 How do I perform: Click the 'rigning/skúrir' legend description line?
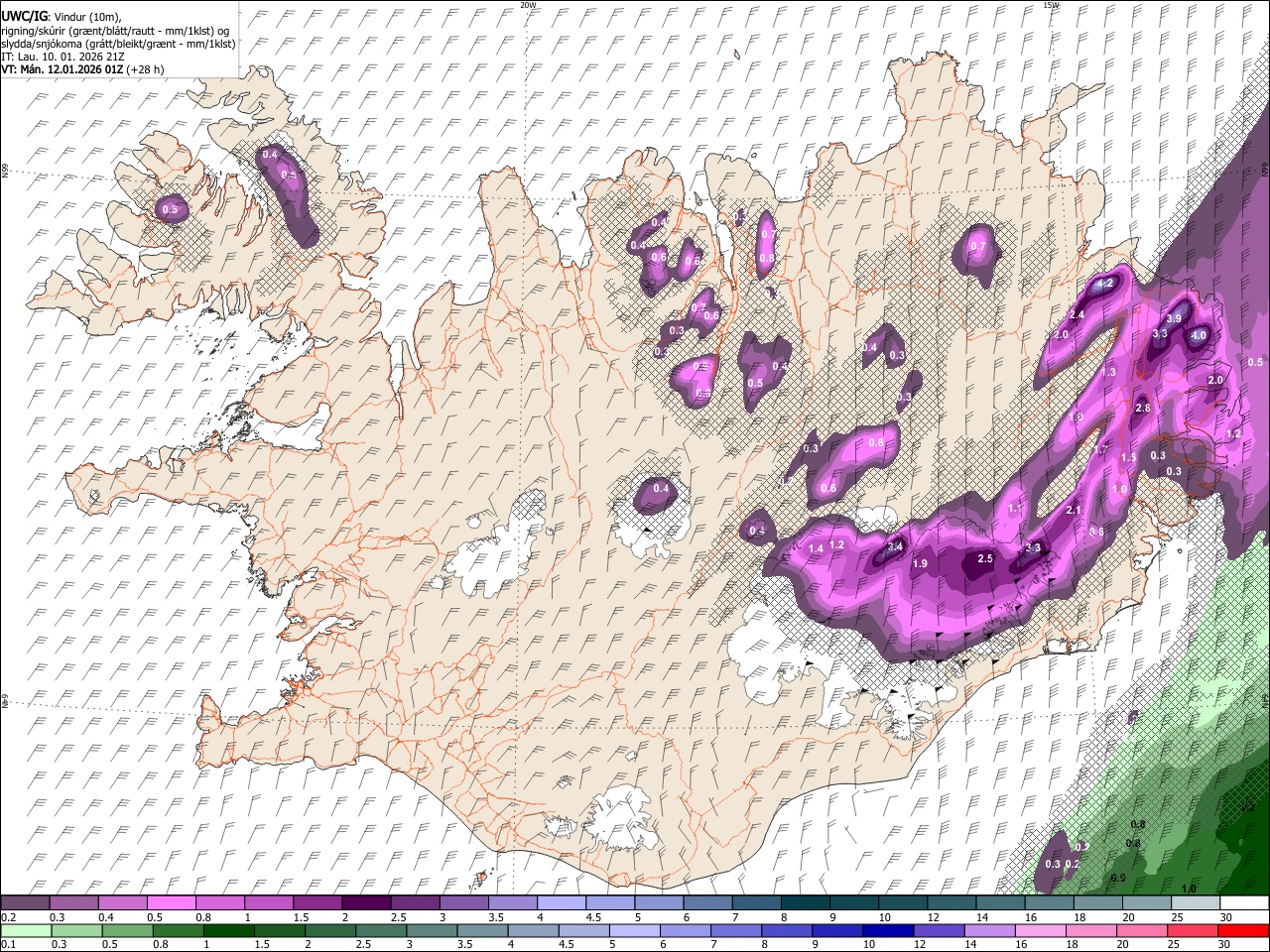115,30
